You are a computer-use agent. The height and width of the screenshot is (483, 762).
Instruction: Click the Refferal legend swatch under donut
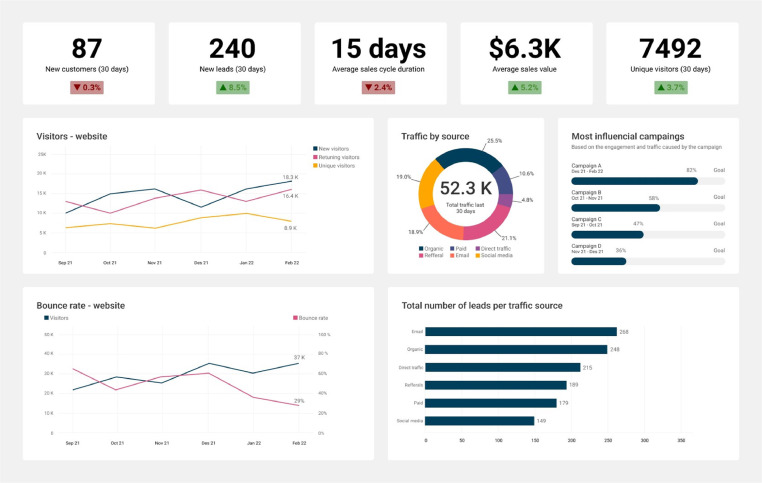[421, 256]
